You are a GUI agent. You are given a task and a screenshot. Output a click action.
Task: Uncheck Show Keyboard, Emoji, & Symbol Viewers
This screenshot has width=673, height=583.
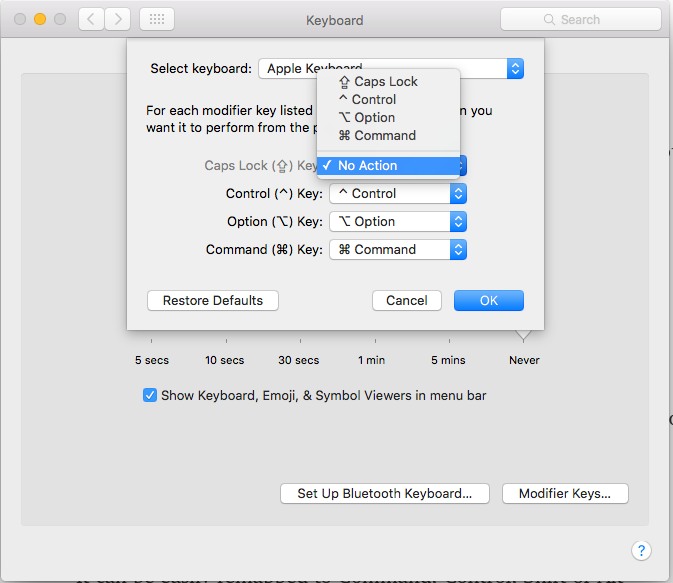150,395
